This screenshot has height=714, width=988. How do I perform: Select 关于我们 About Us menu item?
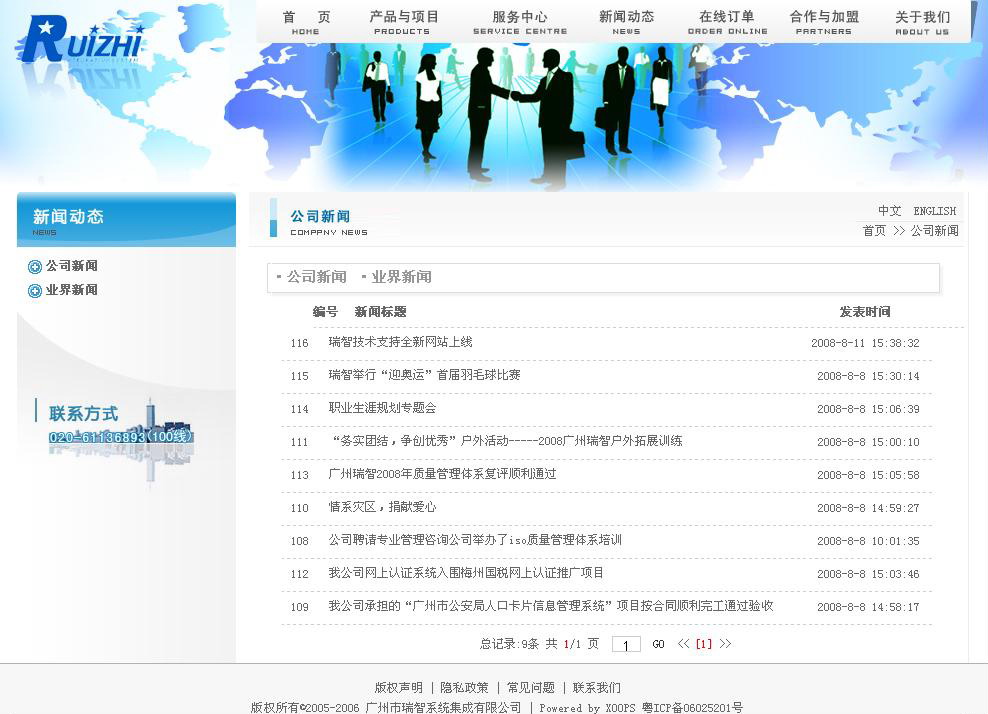tap(921, 22)
